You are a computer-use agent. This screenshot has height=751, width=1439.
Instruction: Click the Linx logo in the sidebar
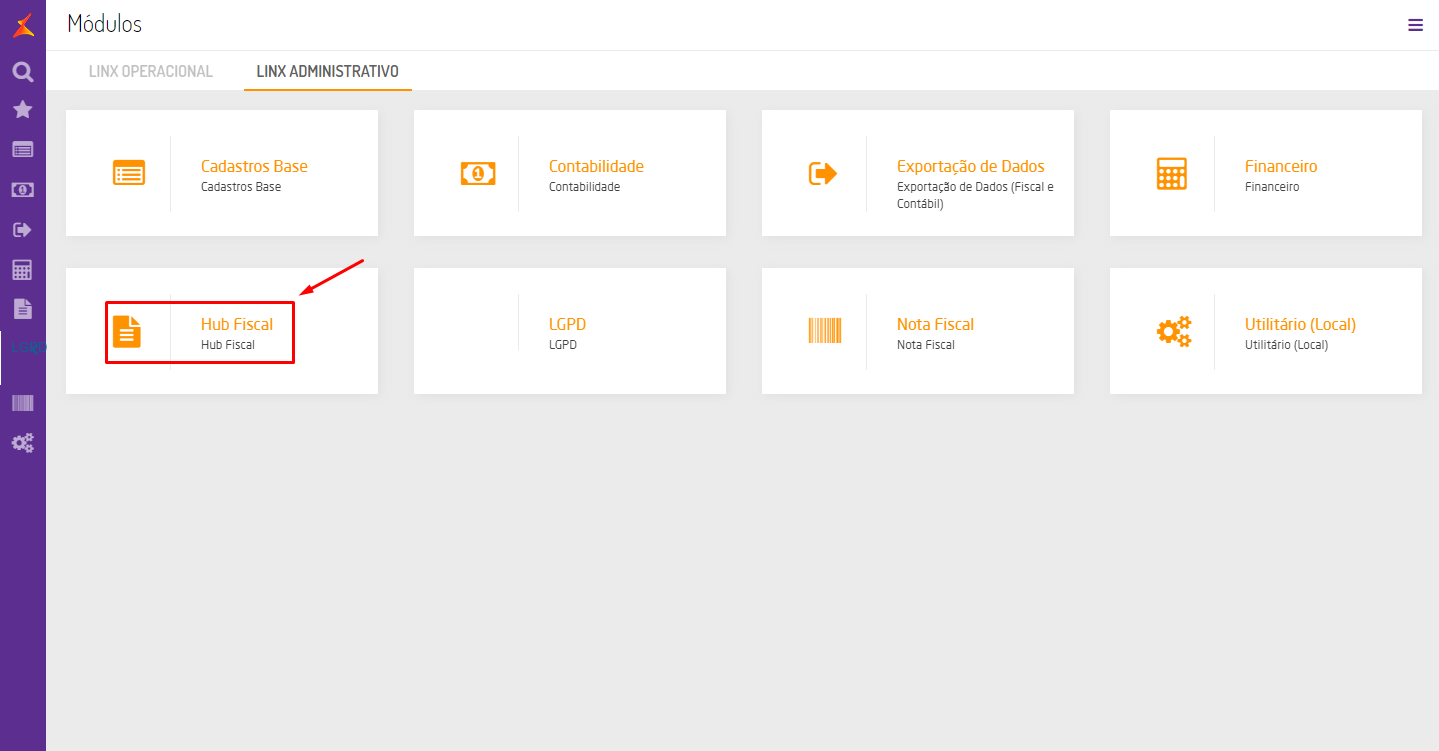(x=23, y=25)
